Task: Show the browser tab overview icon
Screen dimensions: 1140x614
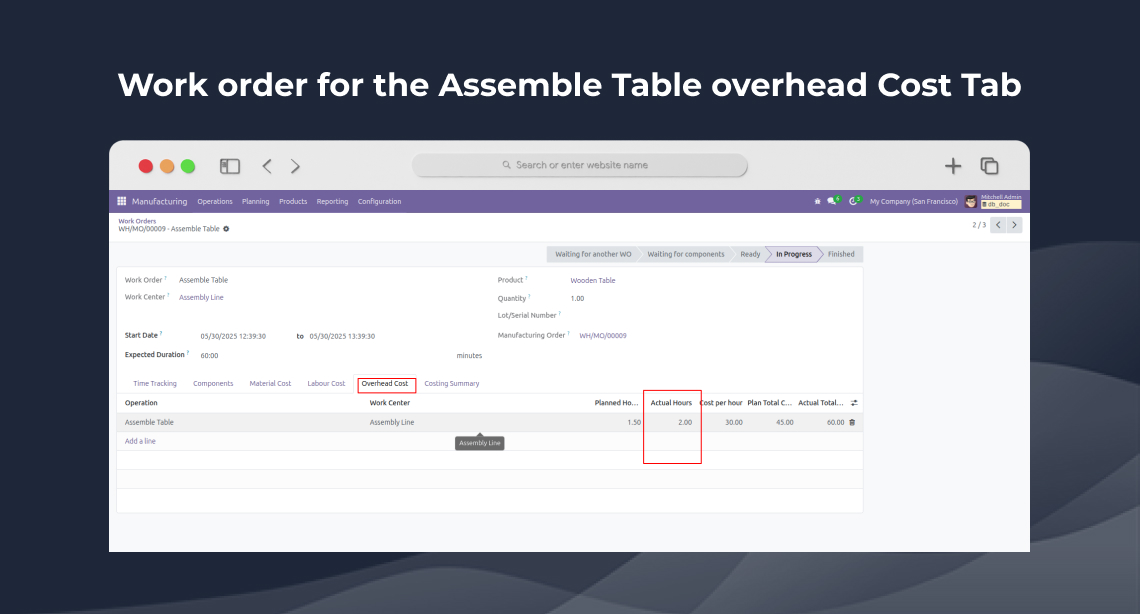Action: click(990, 166)
